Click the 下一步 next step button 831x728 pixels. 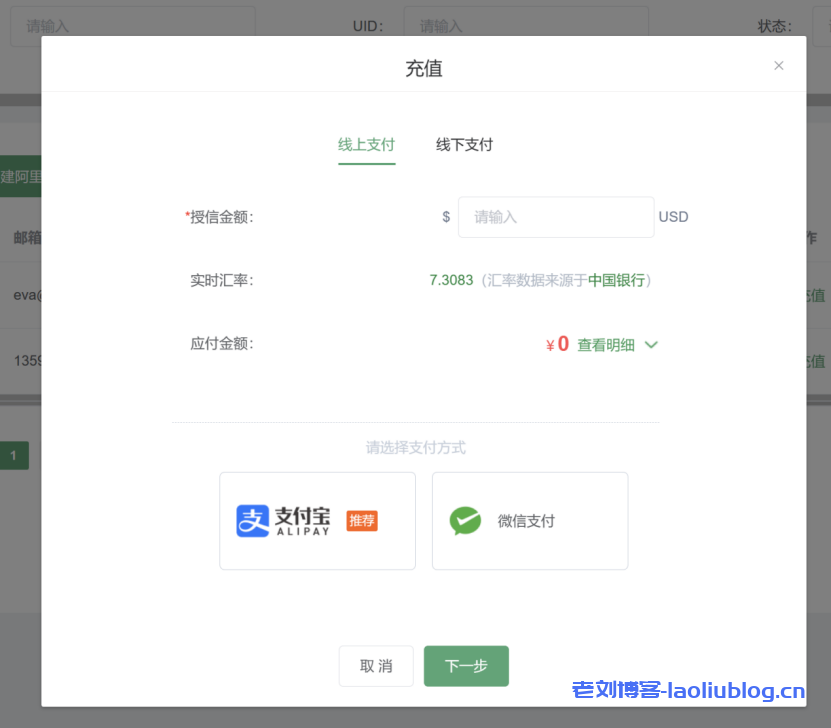pyautogui.click(x=466, y=666)
